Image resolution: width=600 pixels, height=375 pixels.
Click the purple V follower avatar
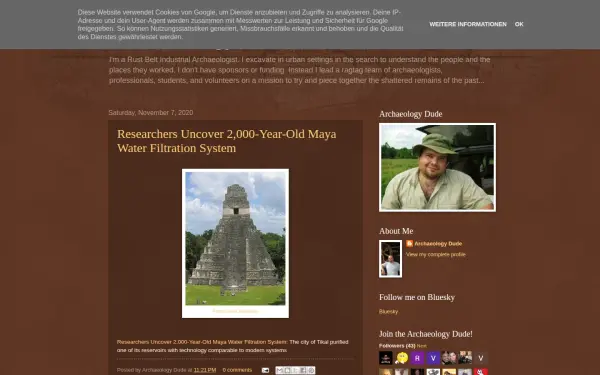pyautogui.click(x=433, y=358)
